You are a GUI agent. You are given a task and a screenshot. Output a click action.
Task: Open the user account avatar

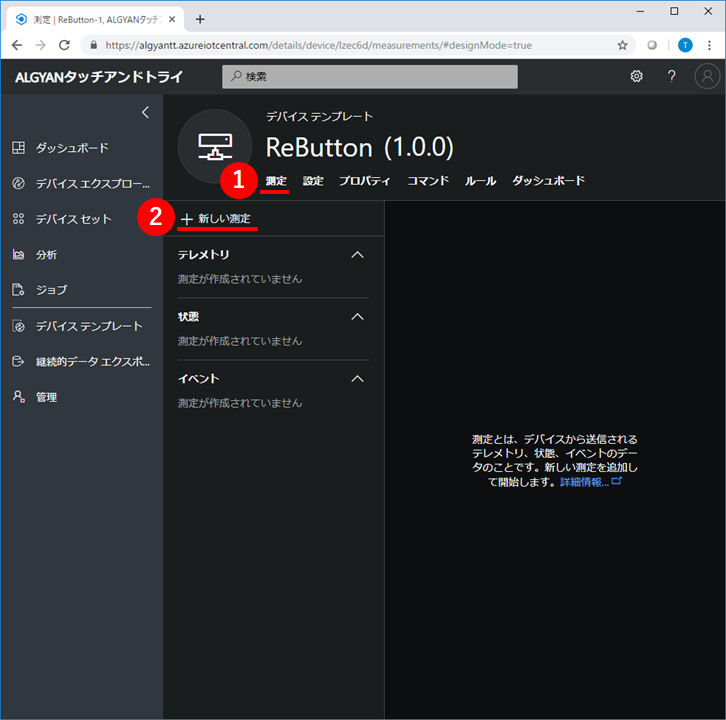pyautogui.click(x=707, y=76)
